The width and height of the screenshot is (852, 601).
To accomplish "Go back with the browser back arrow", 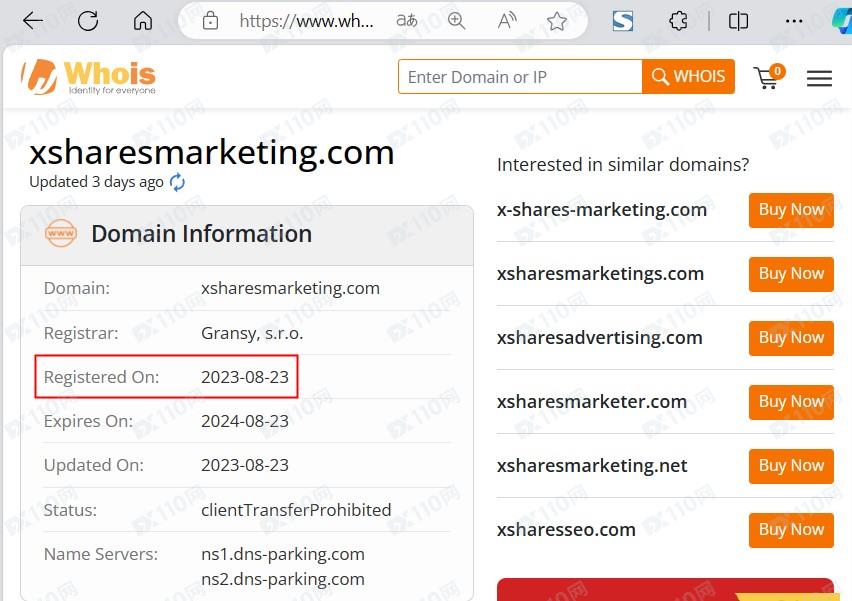I will pos(33,21).
